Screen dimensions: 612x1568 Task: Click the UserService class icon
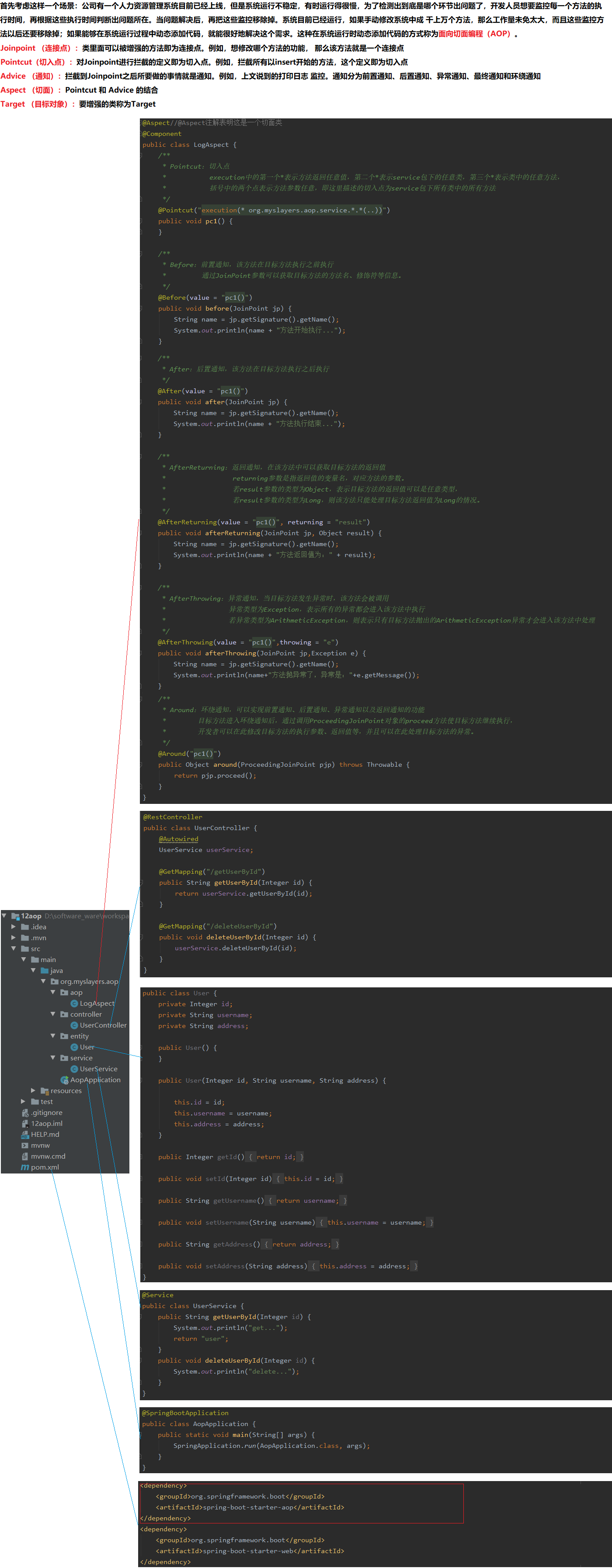pyautogui.click(x=74, y=1069)
